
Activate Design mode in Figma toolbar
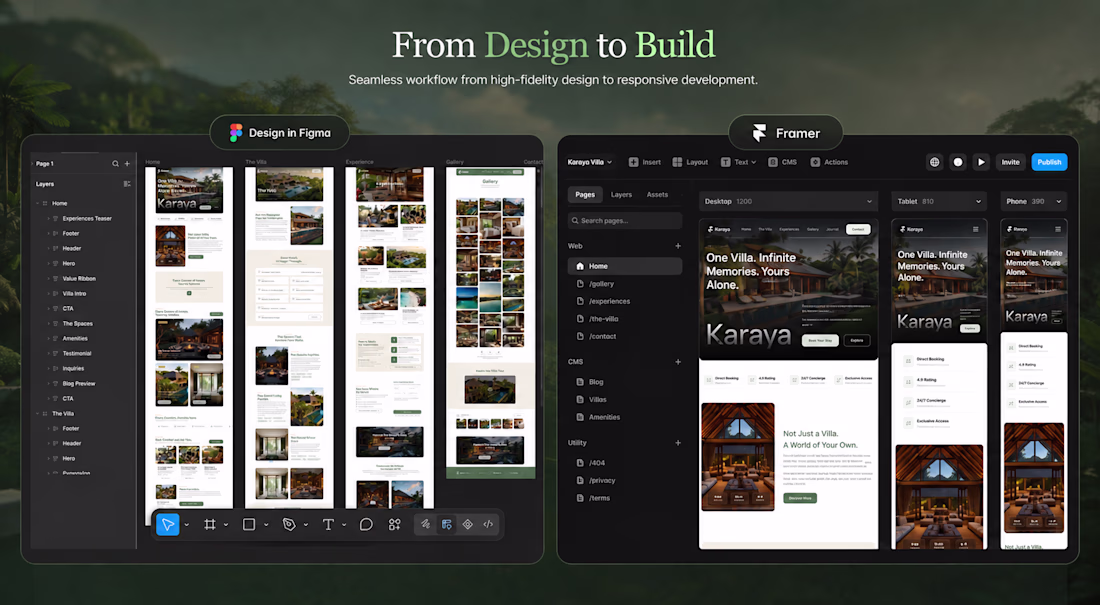point(446,524)
